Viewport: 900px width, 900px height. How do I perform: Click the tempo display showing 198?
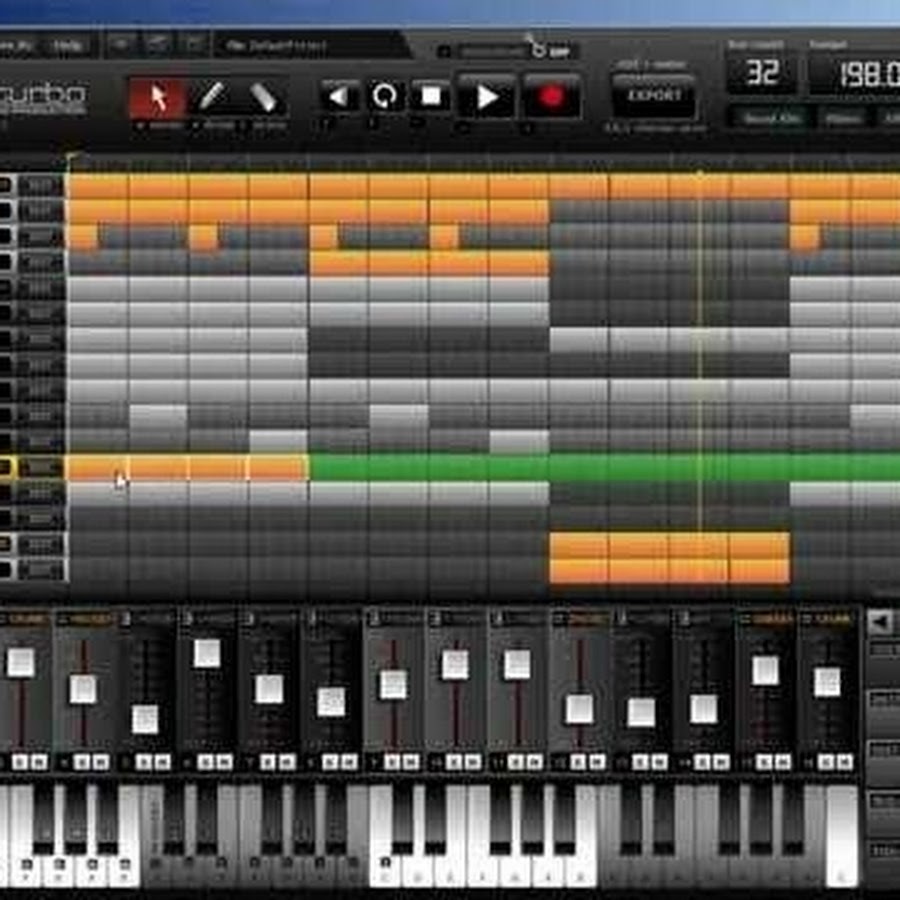[855, 75]
